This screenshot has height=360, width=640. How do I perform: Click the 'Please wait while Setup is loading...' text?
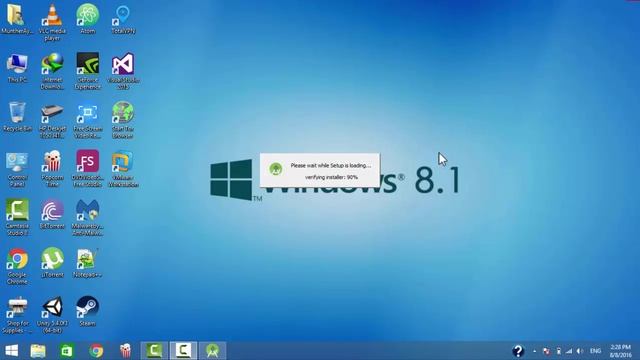tap(331, 166)
